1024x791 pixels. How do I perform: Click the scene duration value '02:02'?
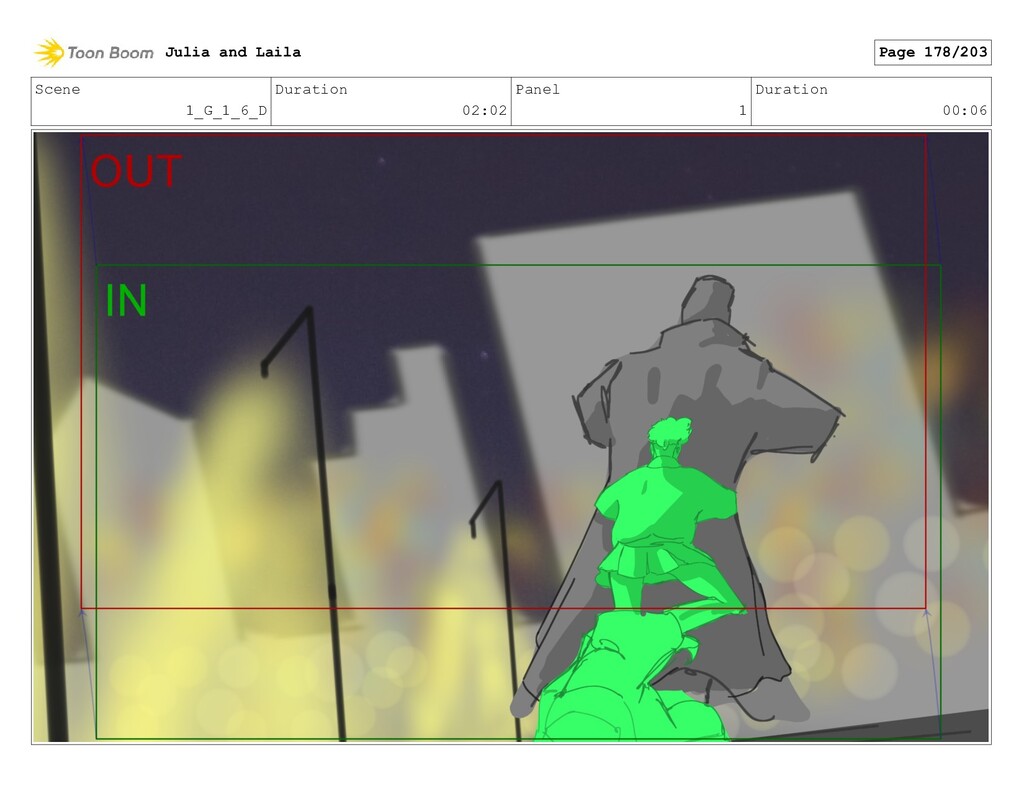tap(485, 110)
